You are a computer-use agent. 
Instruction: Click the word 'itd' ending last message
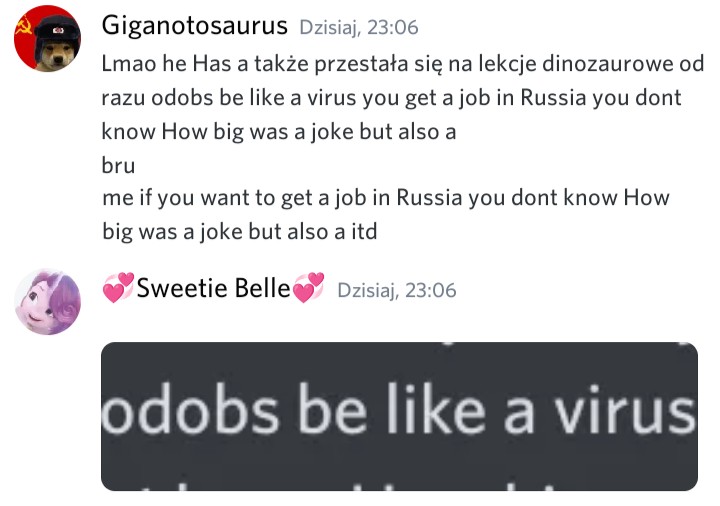pyautogui.click(x=364, y=231)
